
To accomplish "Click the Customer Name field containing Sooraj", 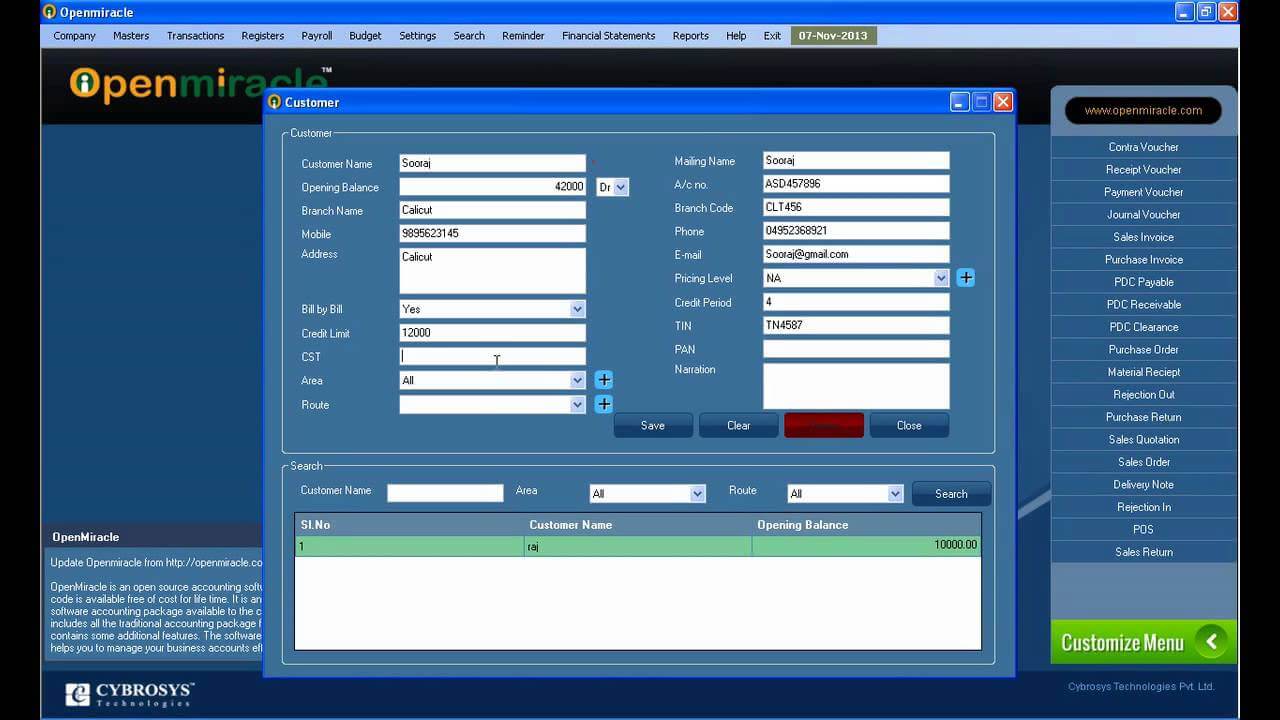I will click(492, 163).
